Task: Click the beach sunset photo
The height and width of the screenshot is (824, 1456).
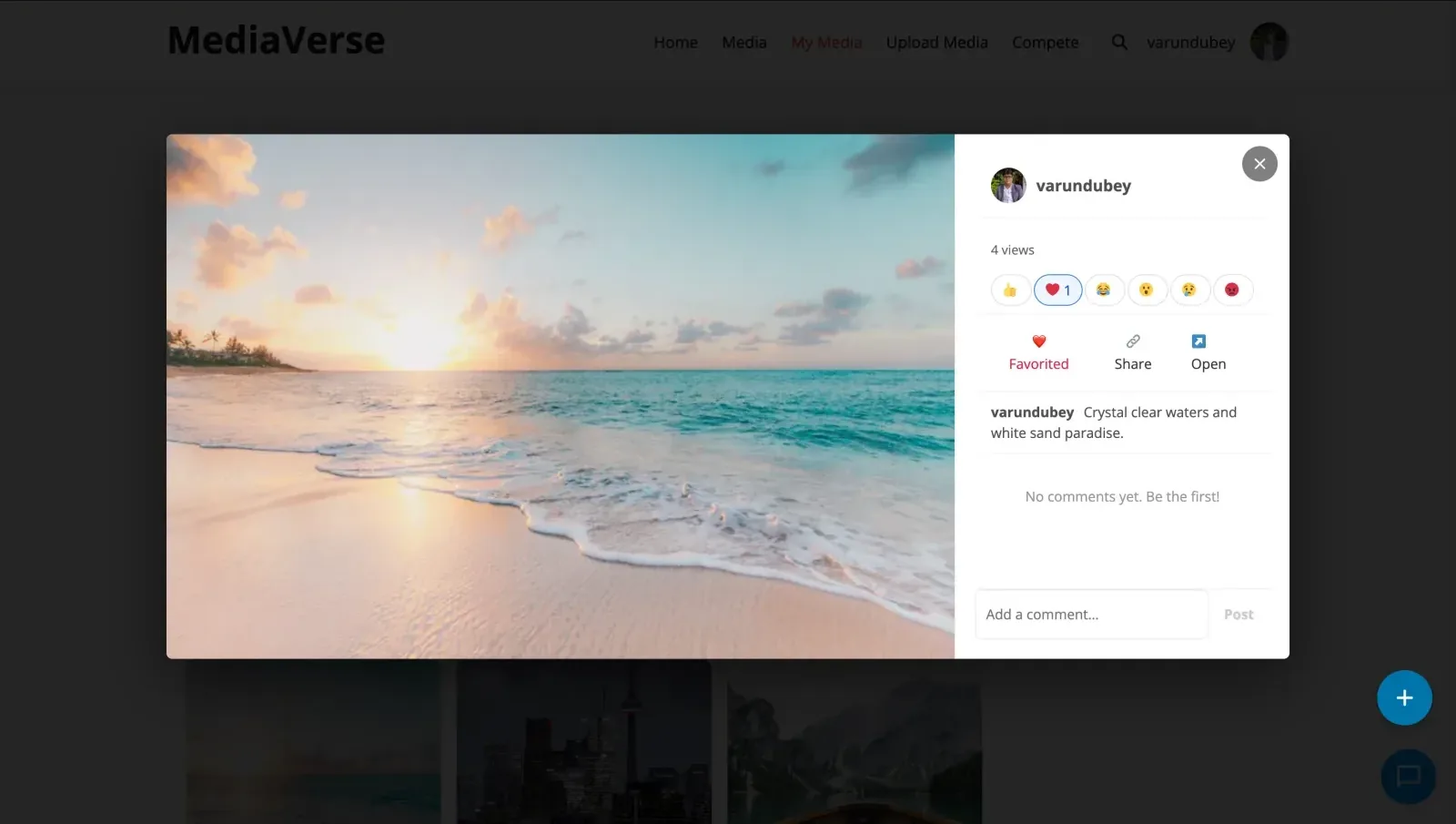Action: 561,396
